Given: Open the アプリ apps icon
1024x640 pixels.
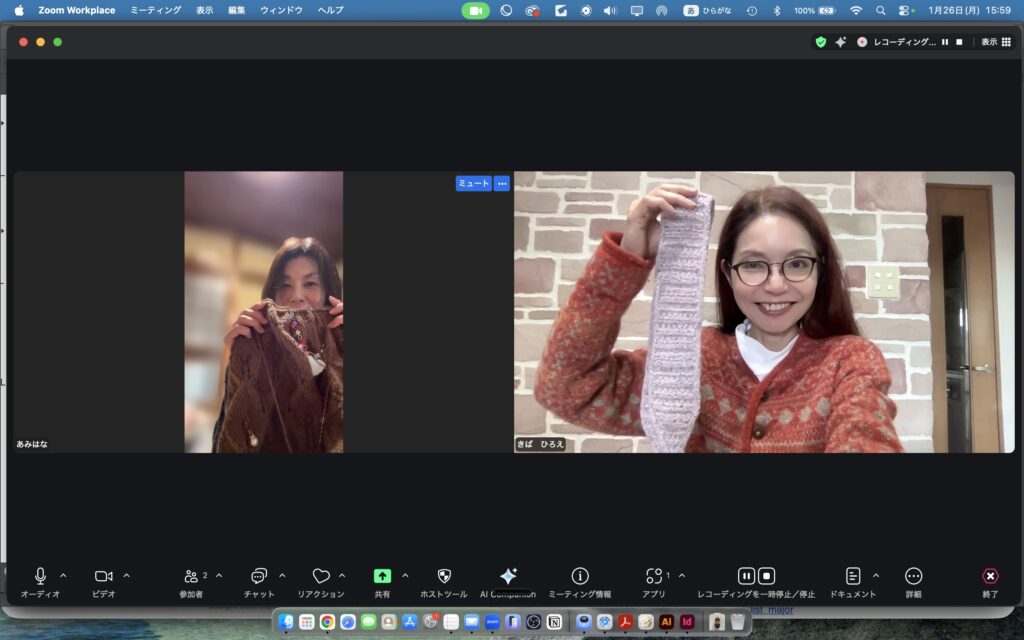Looking at the screenshot, I should [x=654, y=576].
